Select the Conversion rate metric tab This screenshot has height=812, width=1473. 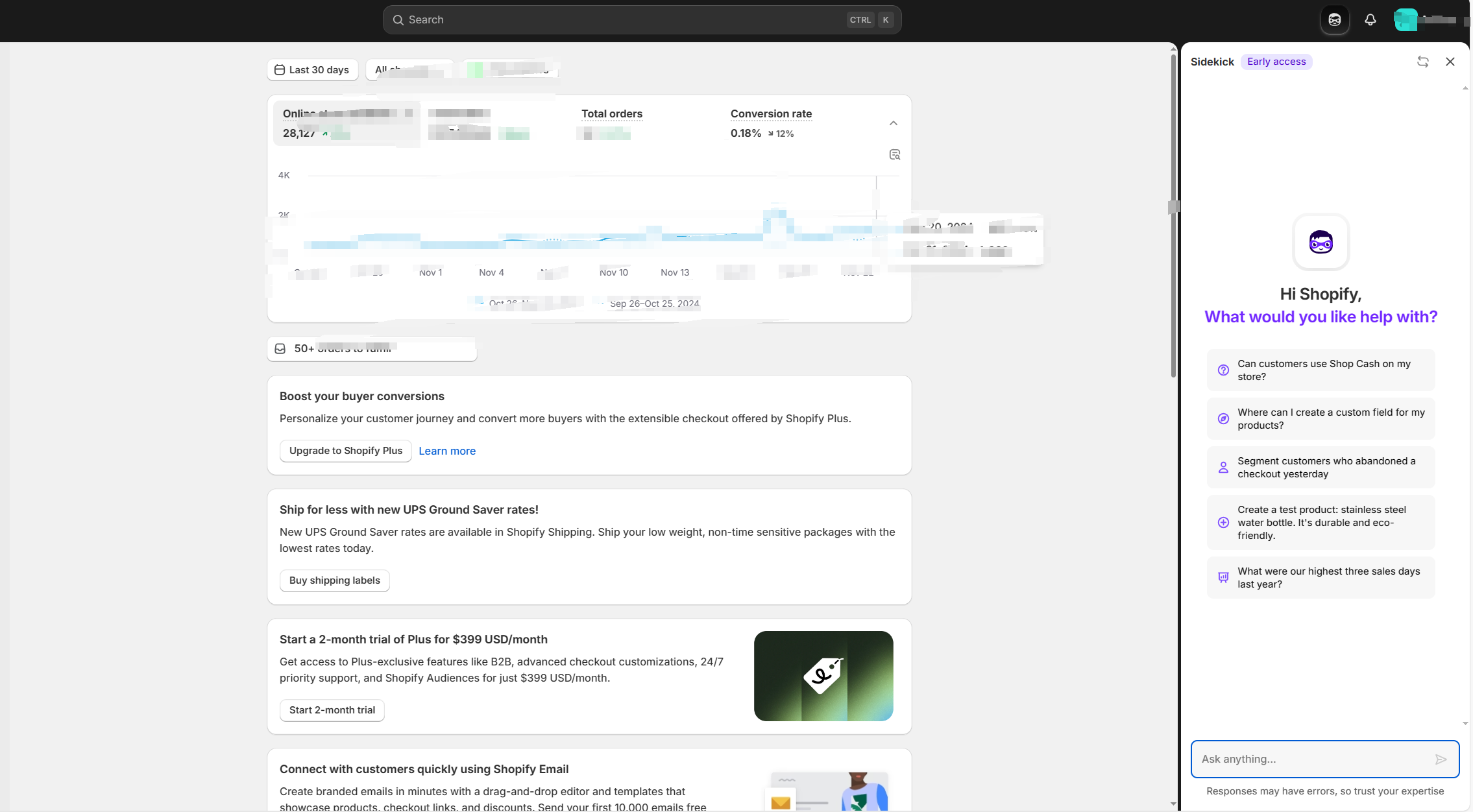(770, 123)
